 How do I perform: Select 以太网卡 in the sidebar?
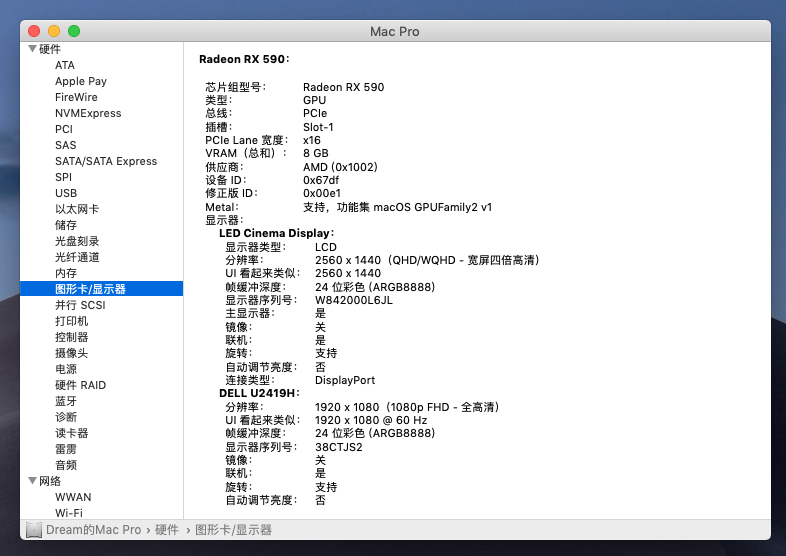pyautogui.click(x=77, y=209)
